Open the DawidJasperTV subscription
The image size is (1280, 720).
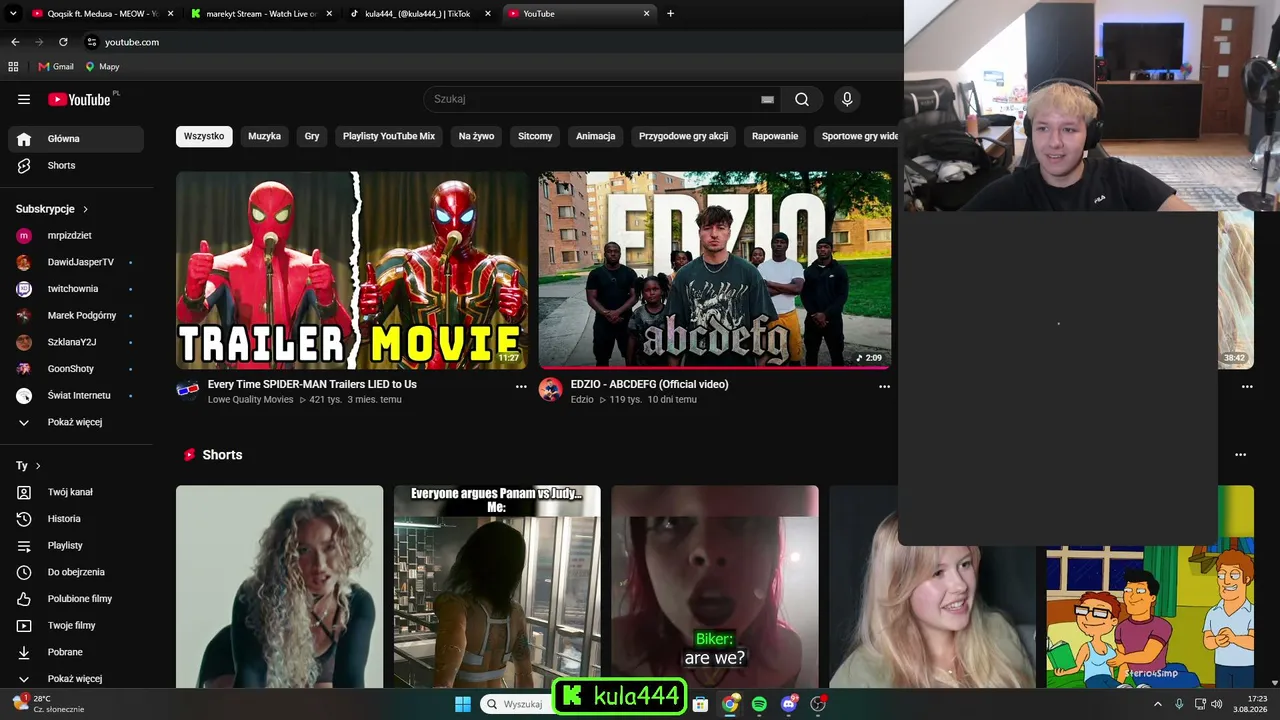pyautogui.click(x=76, y=262)
